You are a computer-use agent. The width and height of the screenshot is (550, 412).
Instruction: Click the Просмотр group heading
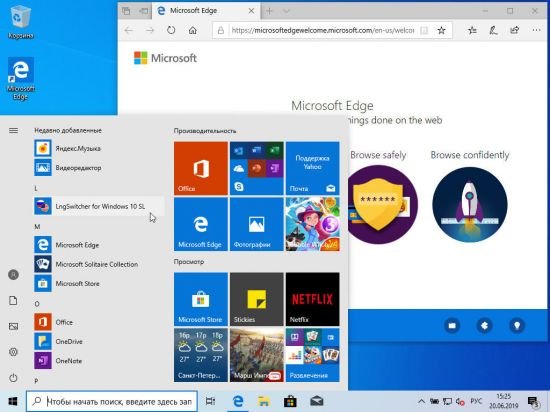[189, 262]
